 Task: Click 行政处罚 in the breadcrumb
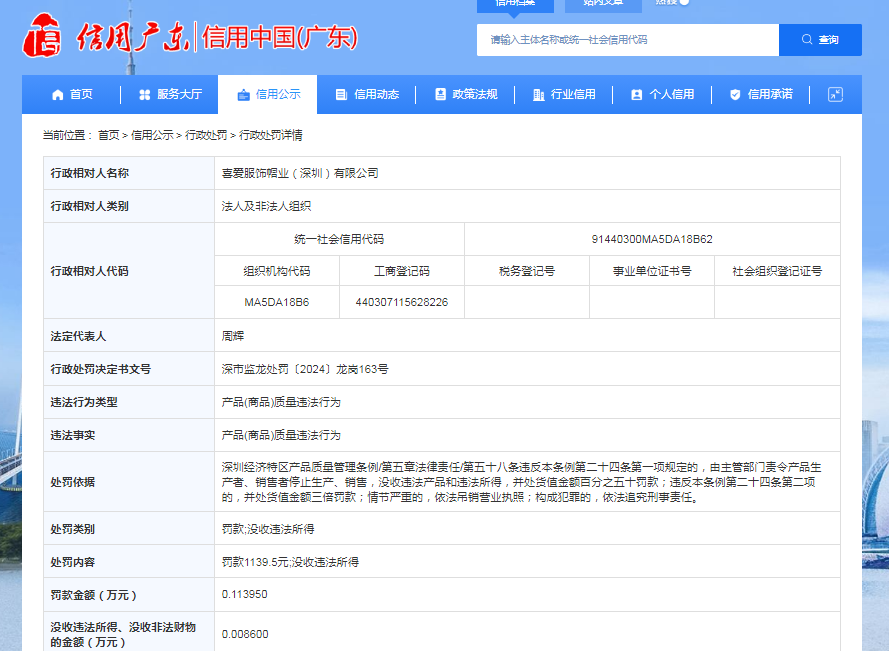206,135
